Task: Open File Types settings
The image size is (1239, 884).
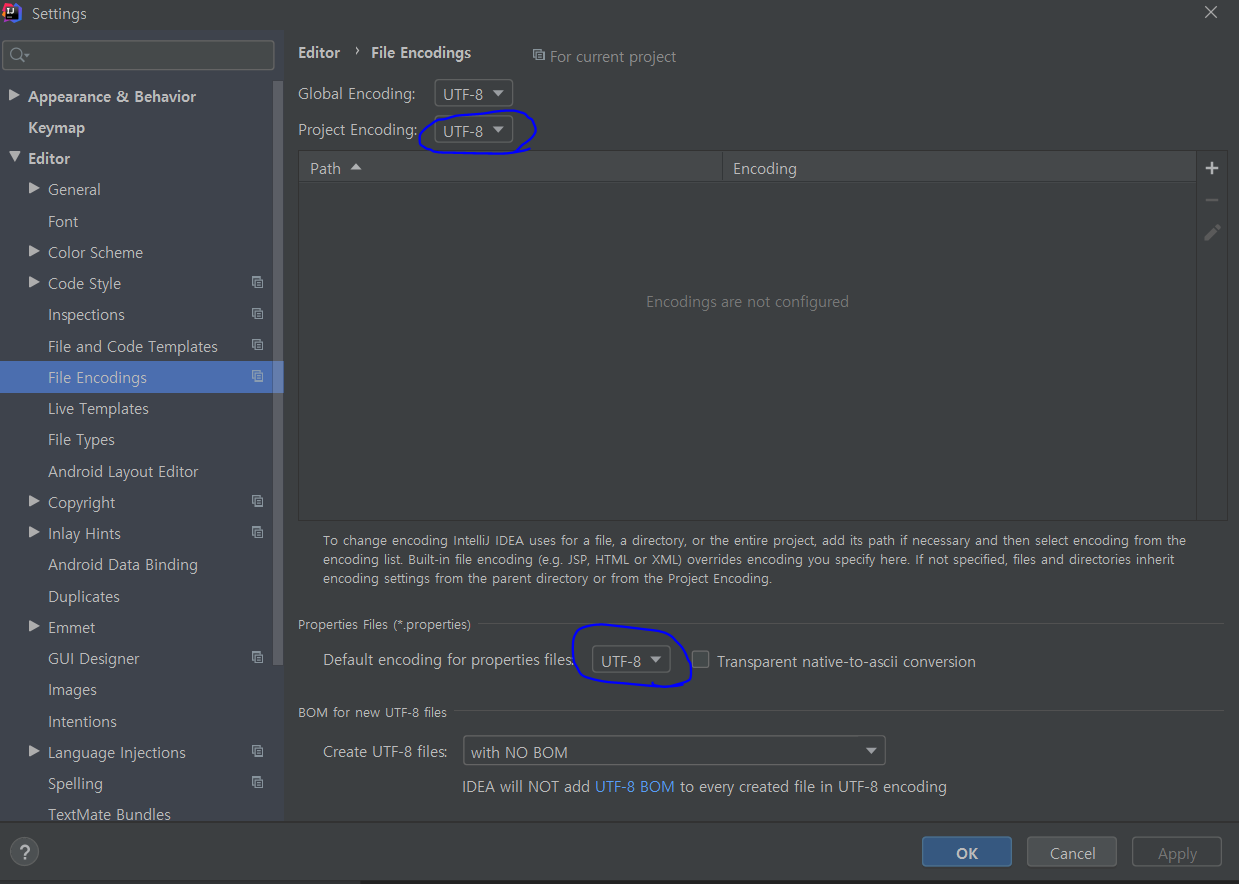Action: click(x=81, y=439)
